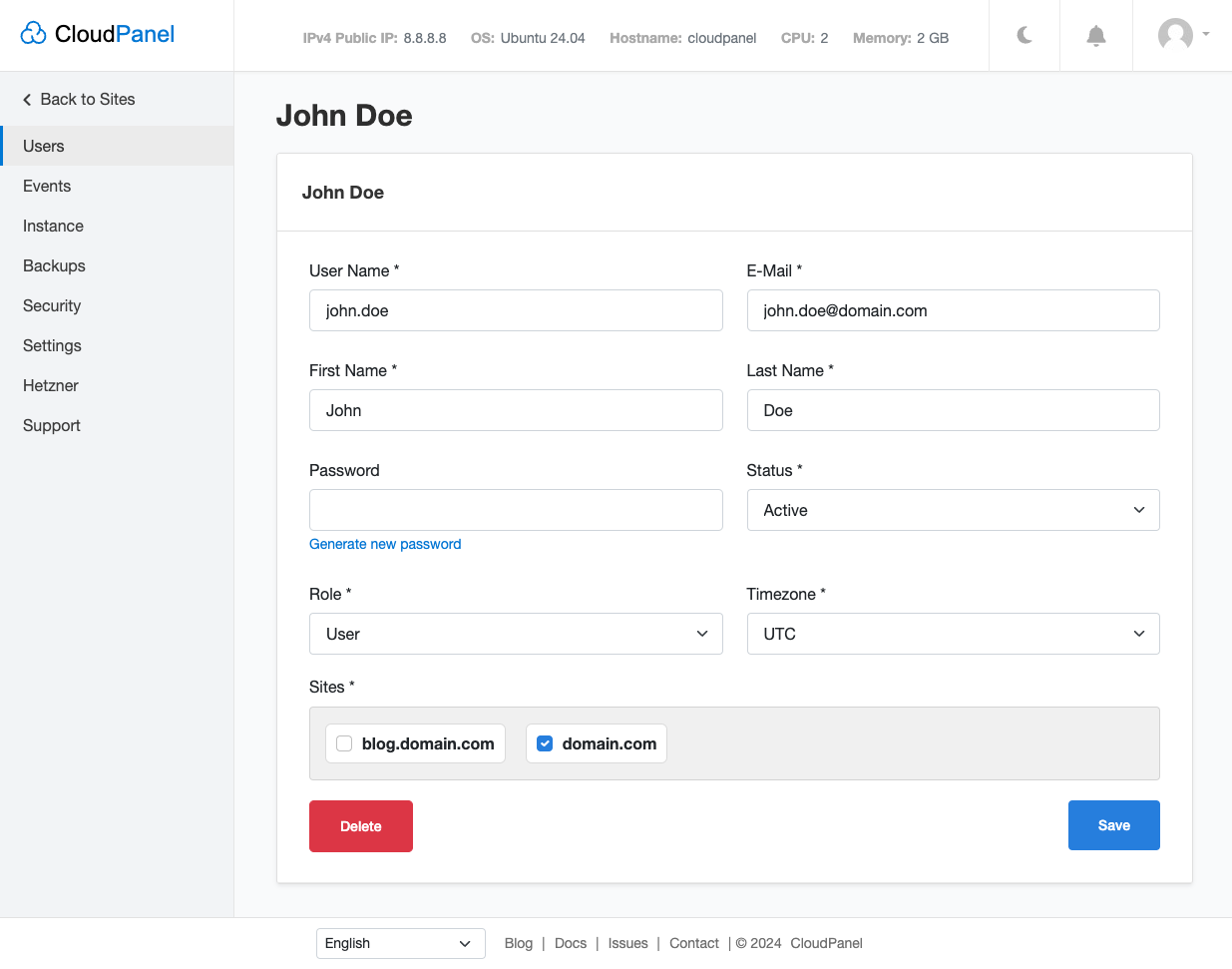Uncheck the domain.com site checkbox
1232x969 pixels.
[x=545, y=743]
